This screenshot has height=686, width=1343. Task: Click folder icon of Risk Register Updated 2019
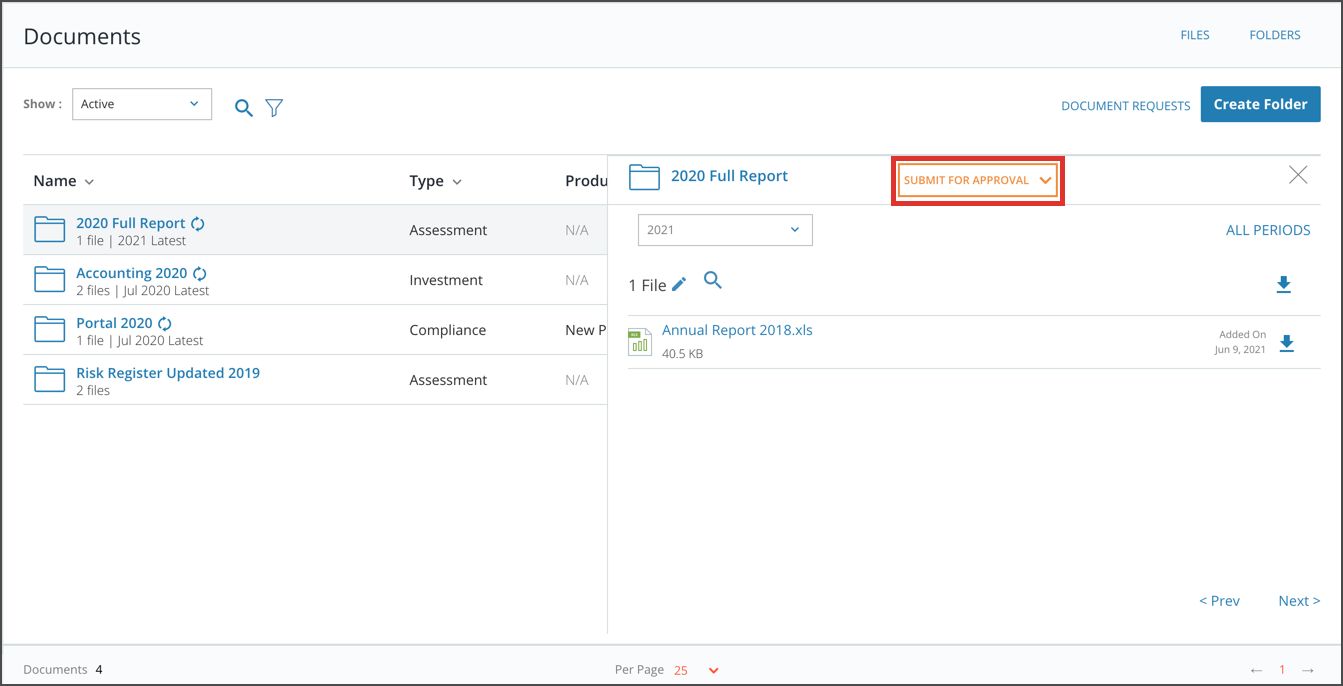pos(50,380)
